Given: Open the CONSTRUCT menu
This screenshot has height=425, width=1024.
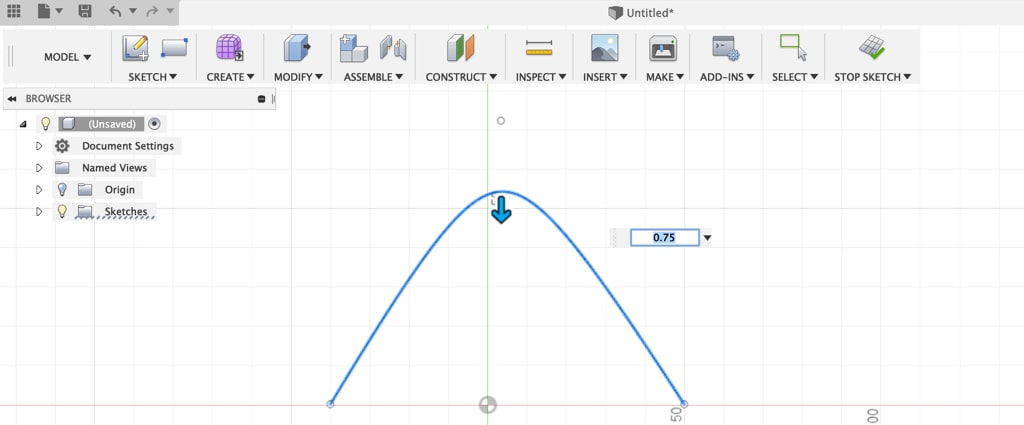Looking at the screenshot, I should 461,77.
